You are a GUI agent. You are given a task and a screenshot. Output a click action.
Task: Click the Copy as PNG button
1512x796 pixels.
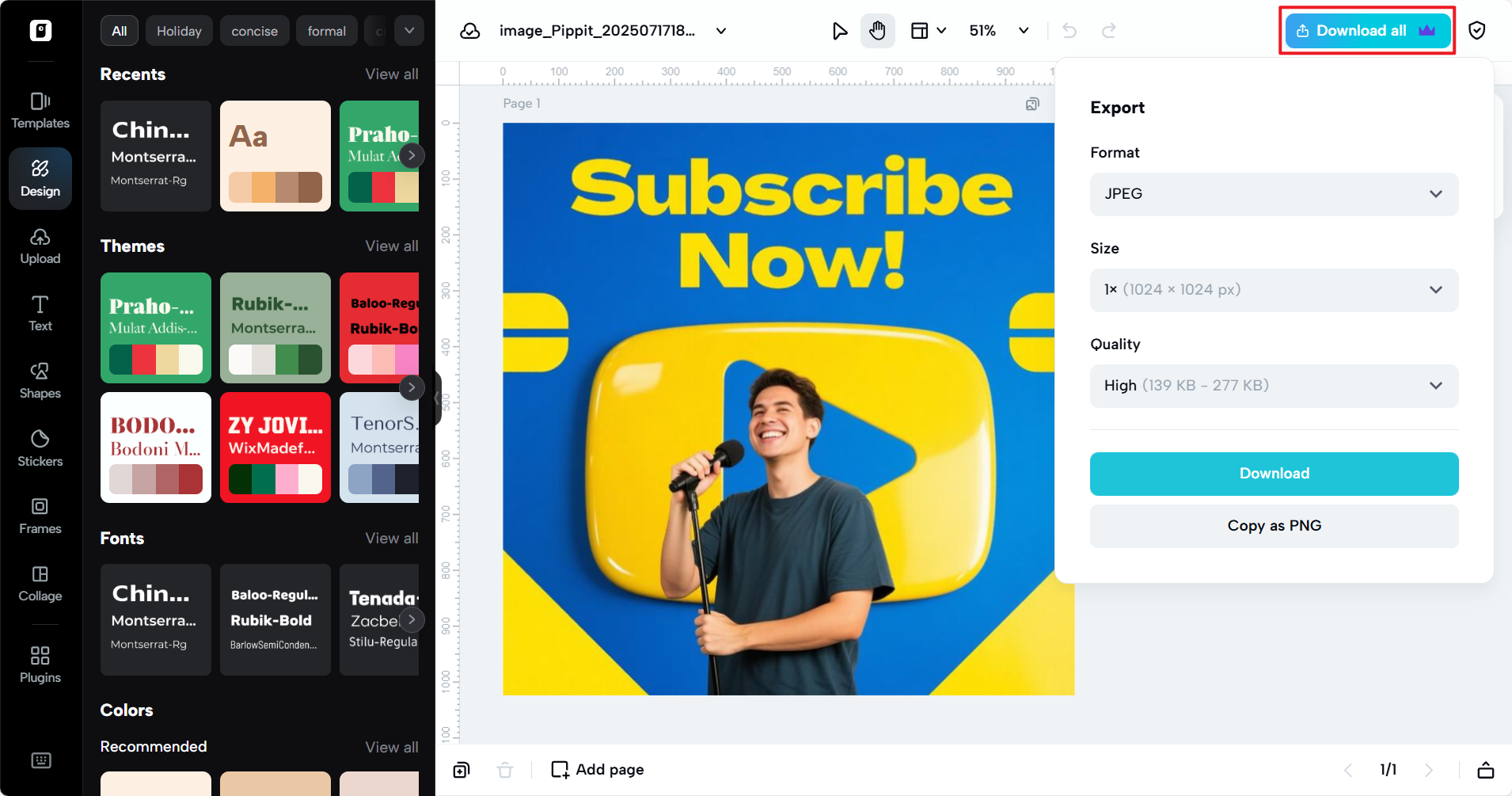click(1274, 526)
